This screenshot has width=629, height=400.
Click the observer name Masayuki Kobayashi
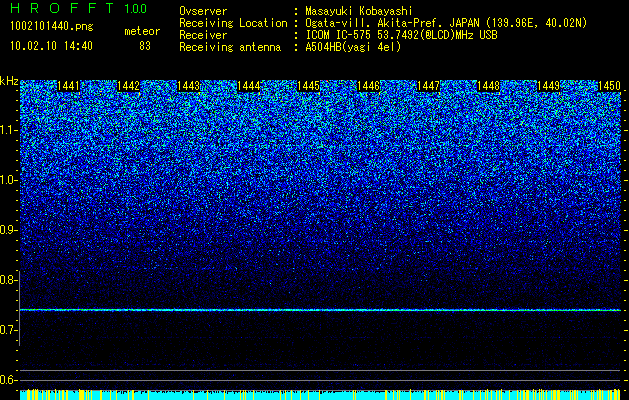tap(359, 11)
